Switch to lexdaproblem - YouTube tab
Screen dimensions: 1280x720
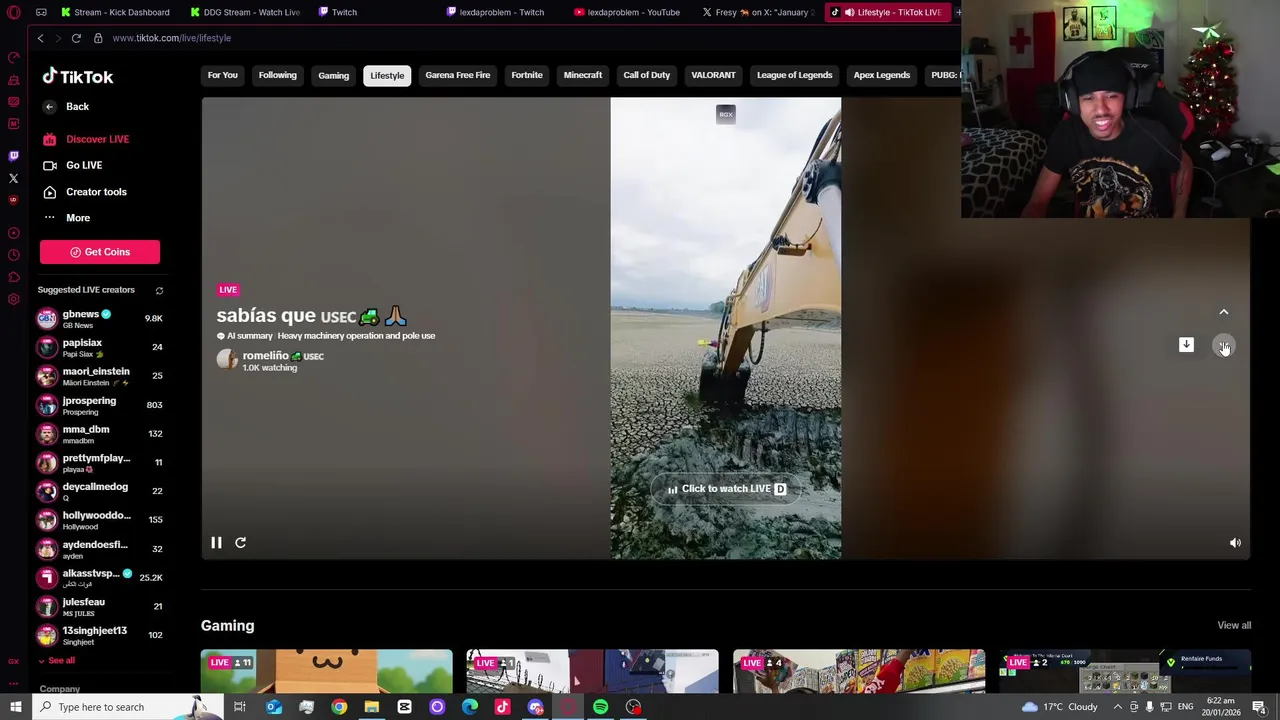(627, 12)
